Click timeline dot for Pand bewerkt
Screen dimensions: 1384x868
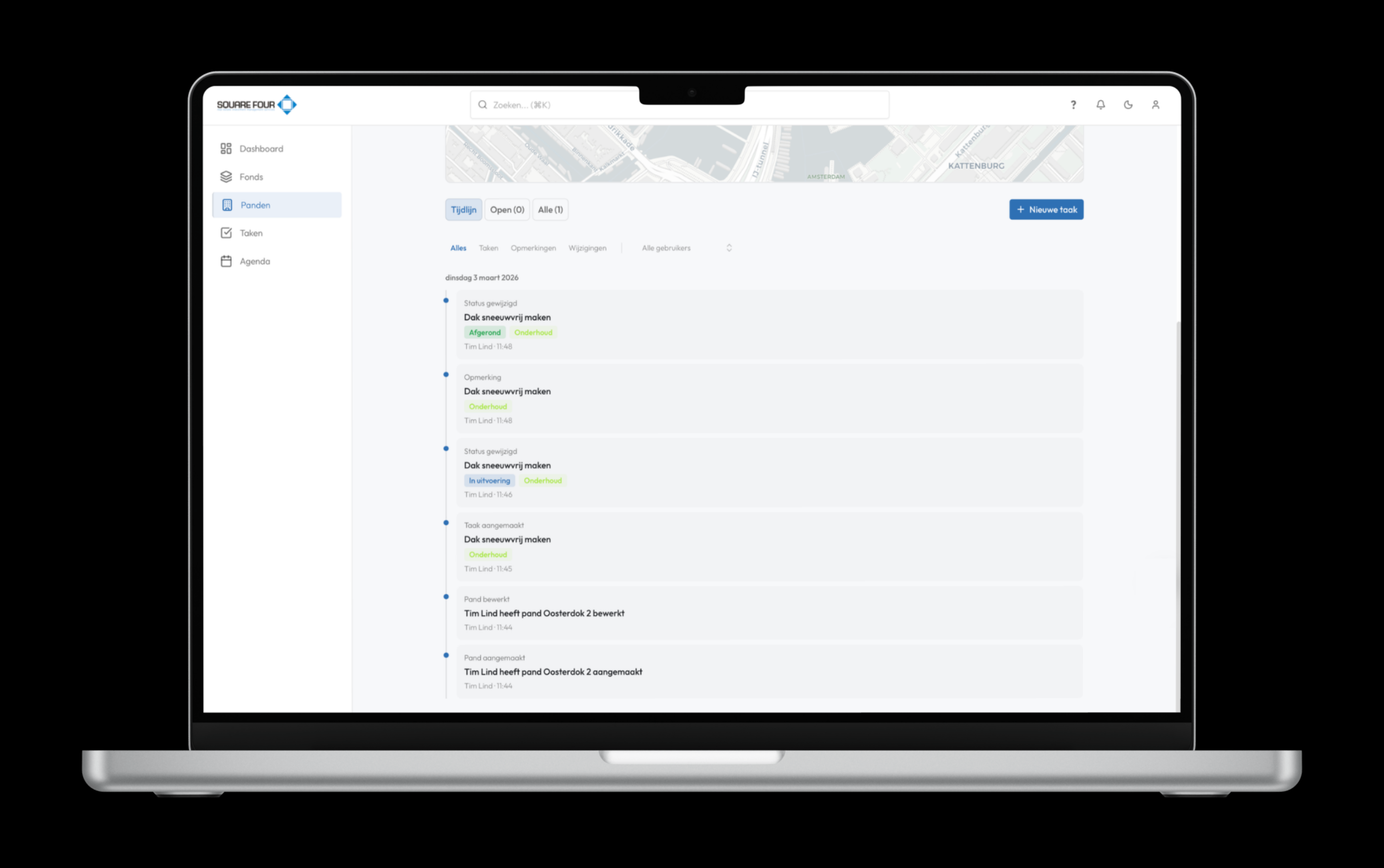pos(446,597)
